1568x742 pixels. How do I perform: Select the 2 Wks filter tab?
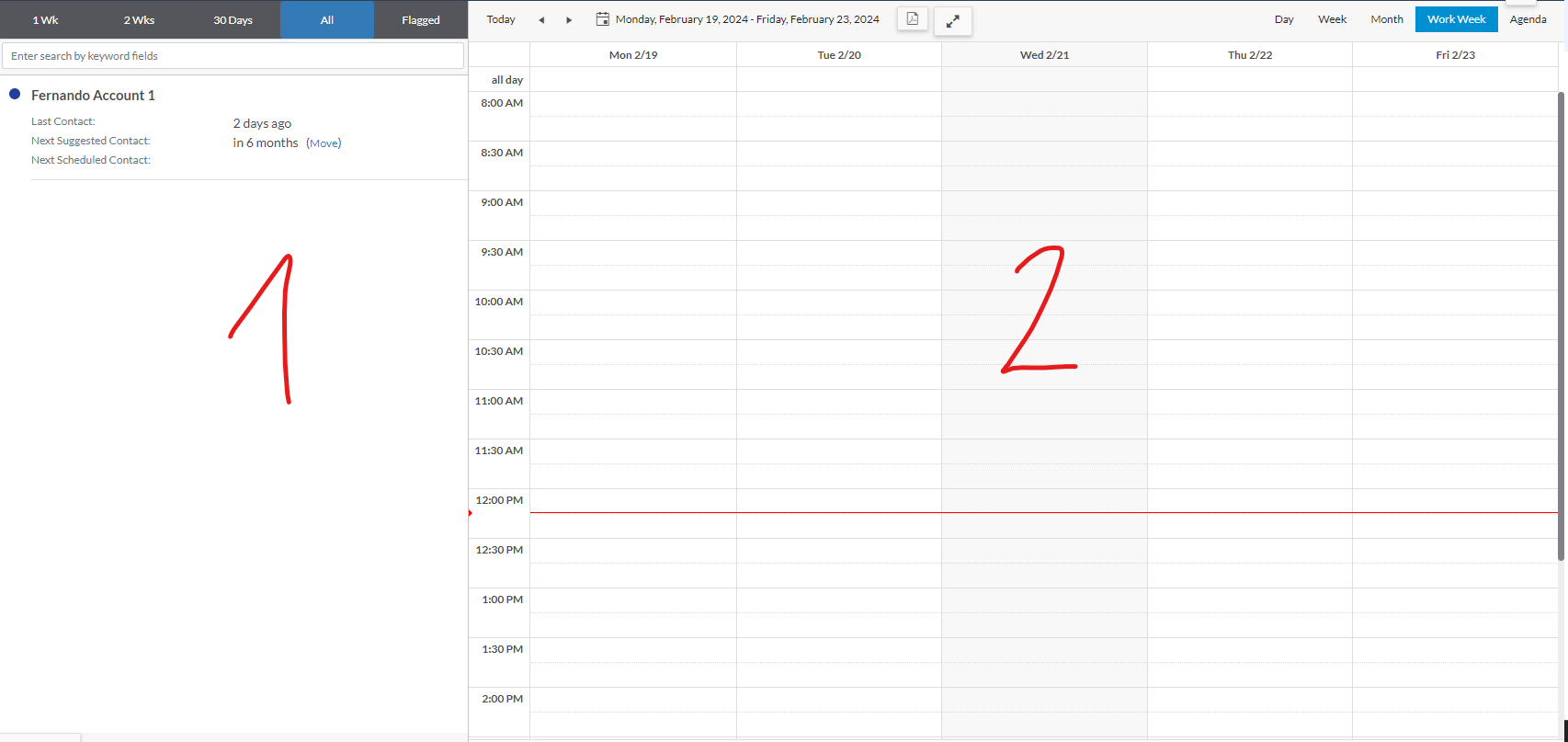140,20
